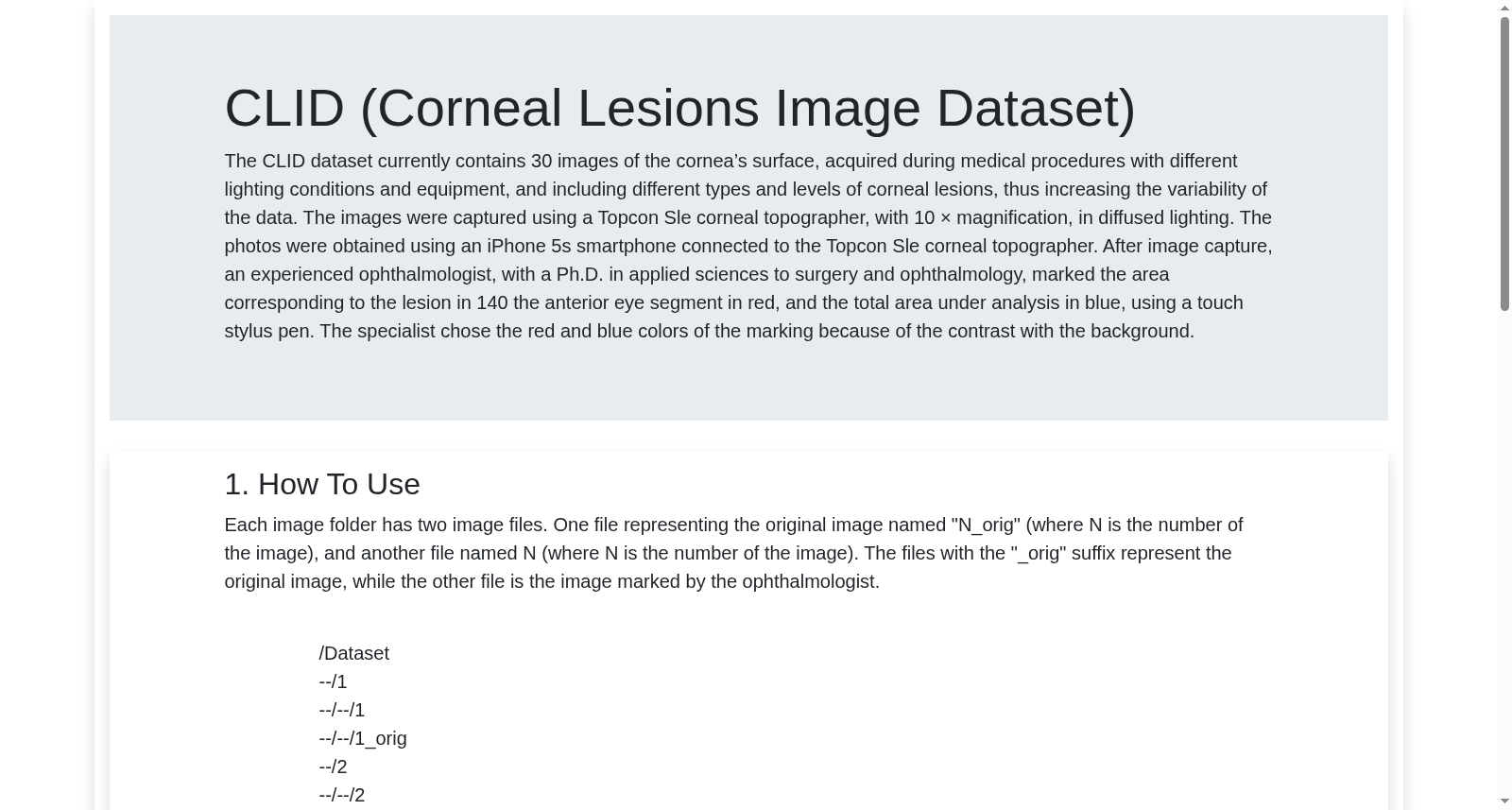
Task: Select the "--/1" folder line
Action: coord(333,681)
